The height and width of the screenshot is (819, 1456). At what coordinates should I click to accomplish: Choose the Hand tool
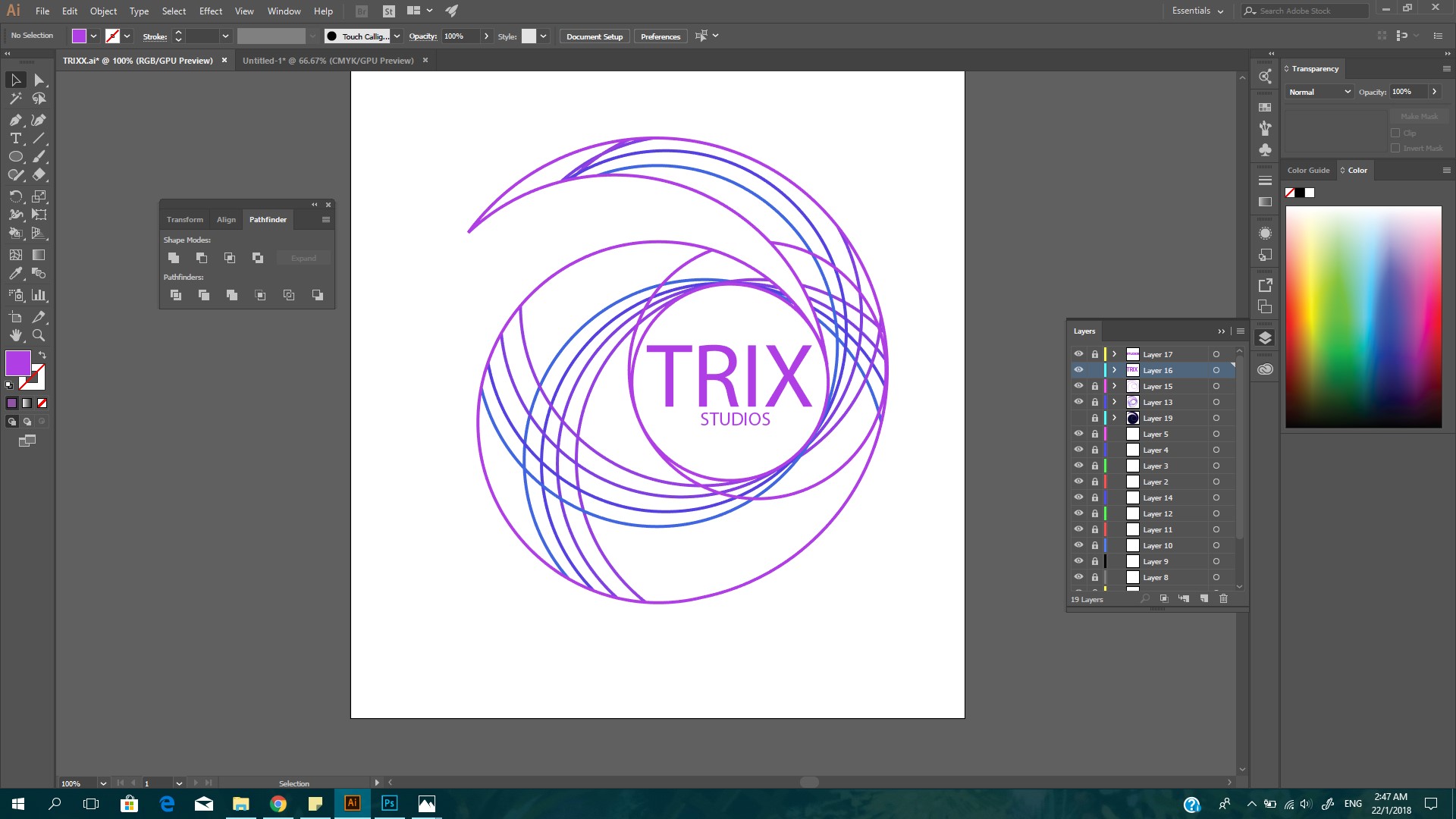pyautogui.click(x=16, y=335)
